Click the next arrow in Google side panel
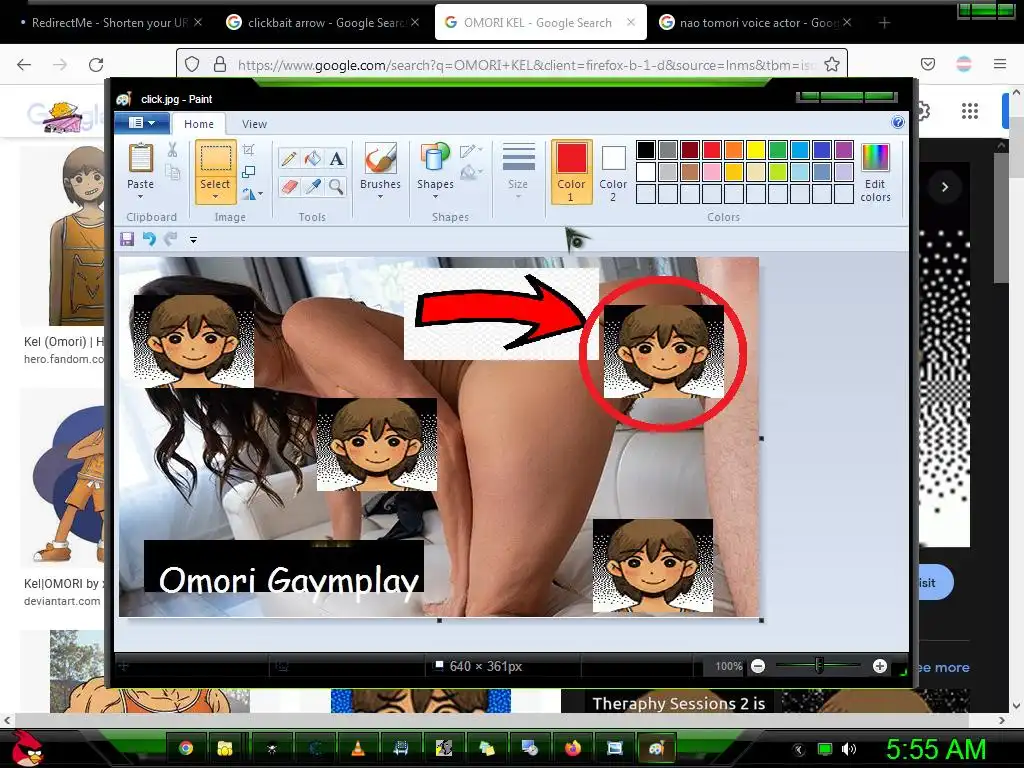Screen dimensions: 1024x768 (944, 187)
